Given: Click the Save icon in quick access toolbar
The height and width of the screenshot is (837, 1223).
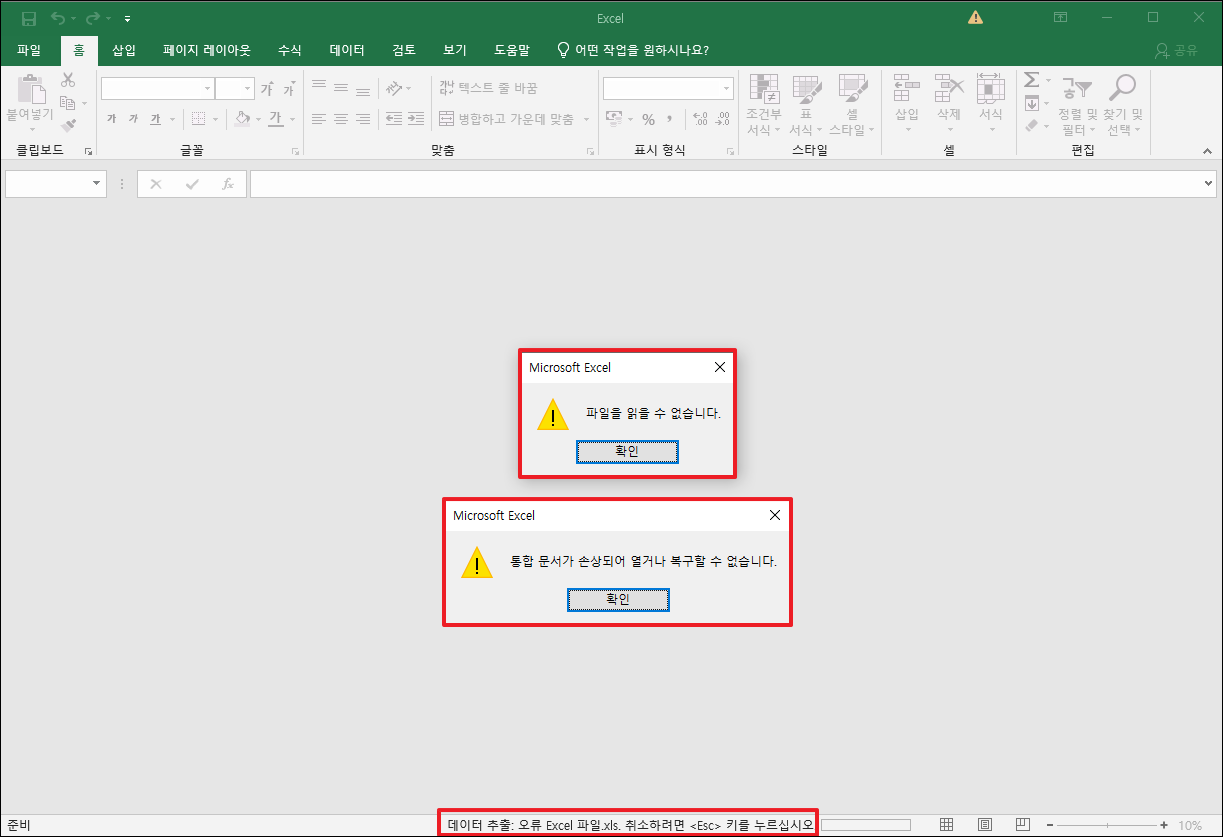Looking at the screenshot, I should pos(29,18).
